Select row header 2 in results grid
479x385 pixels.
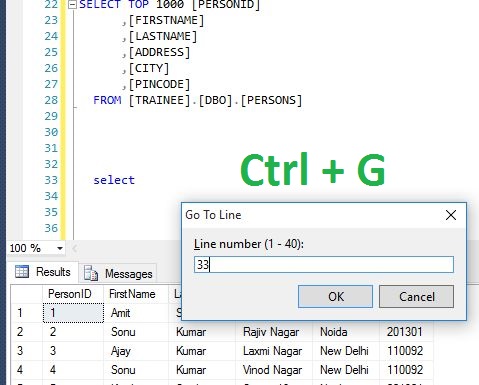pos(27,332)
